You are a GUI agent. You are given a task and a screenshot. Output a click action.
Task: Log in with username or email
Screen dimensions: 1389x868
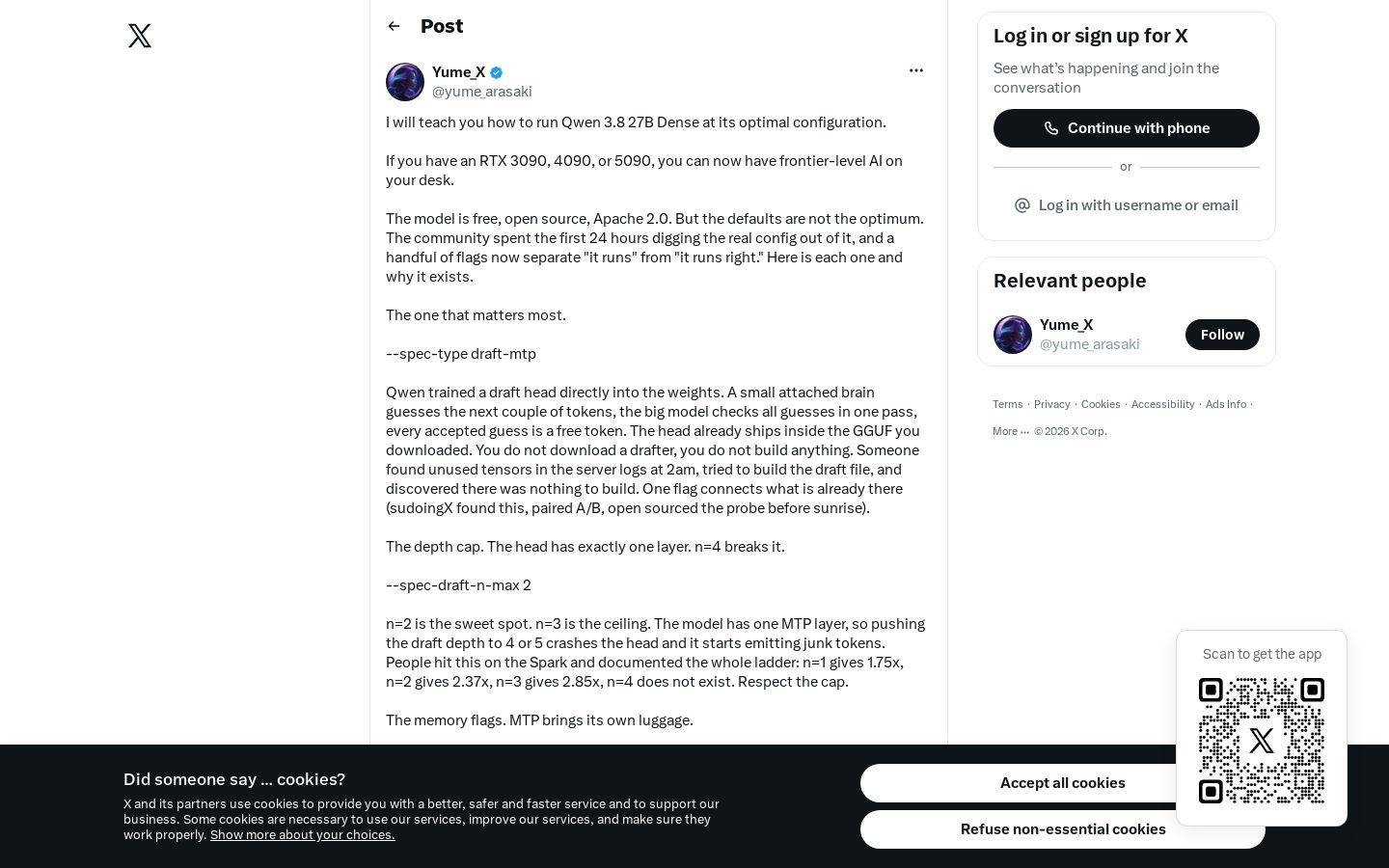(x=1127, y=205)
